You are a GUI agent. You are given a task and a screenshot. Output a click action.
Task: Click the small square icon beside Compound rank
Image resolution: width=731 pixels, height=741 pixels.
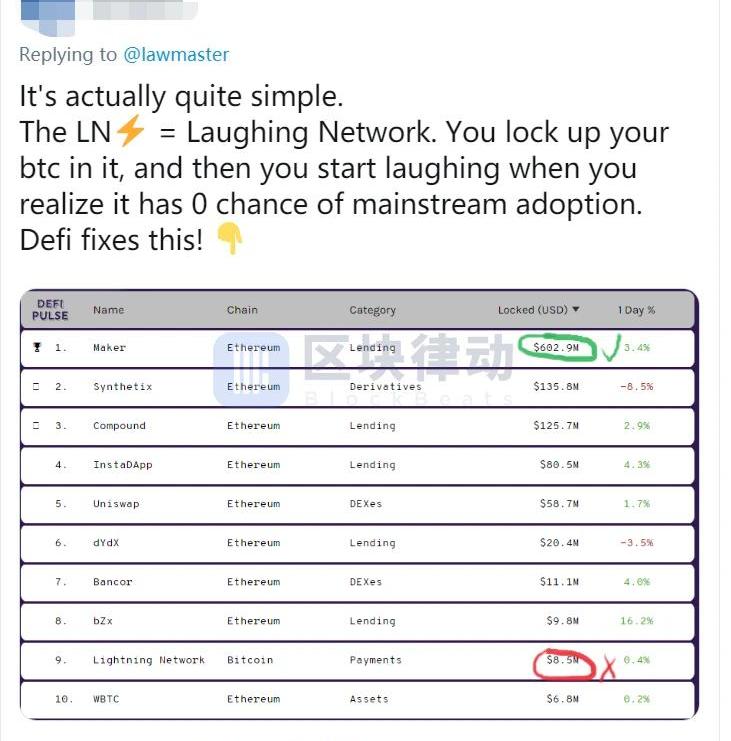point(37,426)
